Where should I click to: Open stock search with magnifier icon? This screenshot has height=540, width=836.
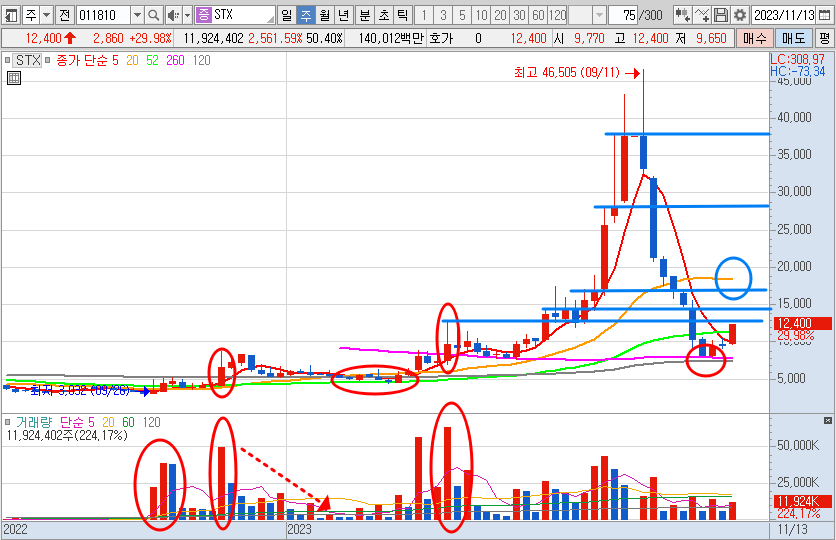(x=154, y=15)
